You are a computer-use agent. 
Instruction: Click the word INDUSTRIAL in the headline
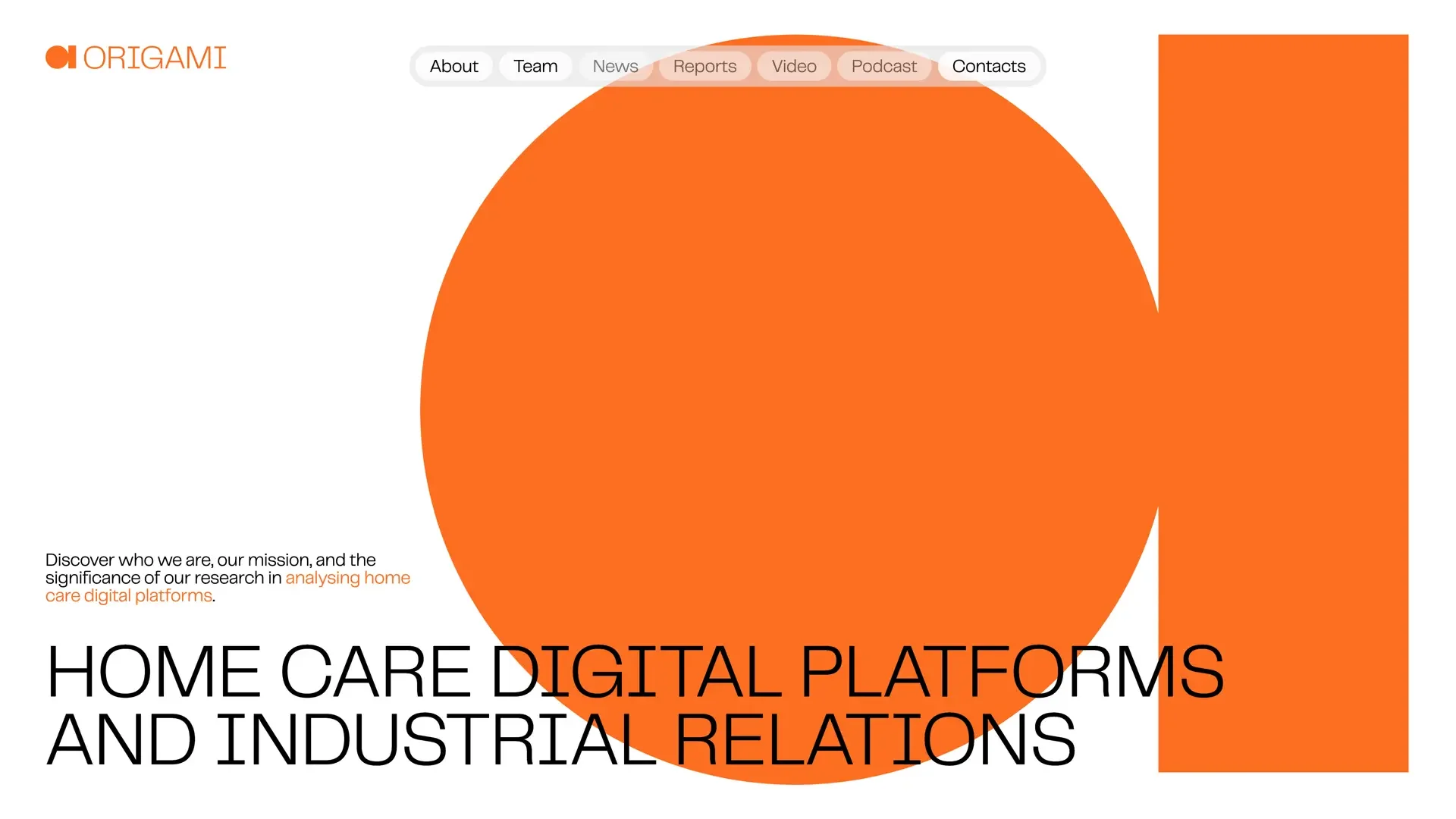(x=436, y=740)
